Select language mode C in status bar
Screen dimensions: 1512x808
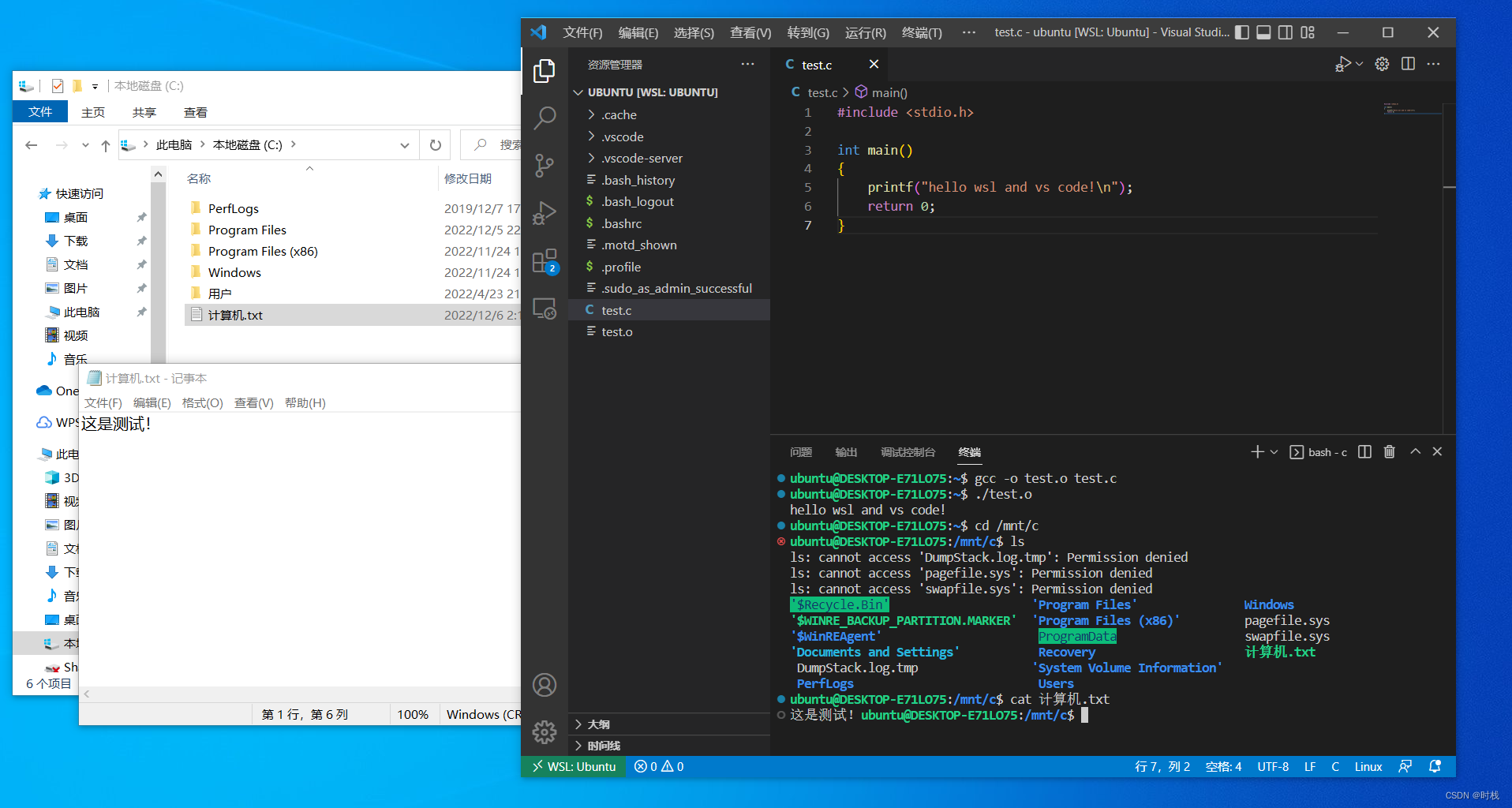coord(1335,766)
